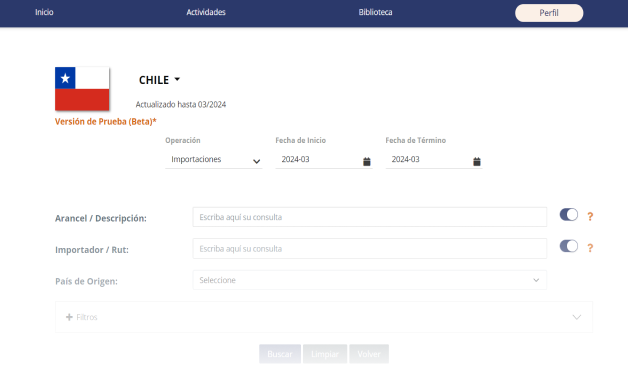Click the Fecha de Término date field
The image size is (628, 380).
(x=434, y=160)
